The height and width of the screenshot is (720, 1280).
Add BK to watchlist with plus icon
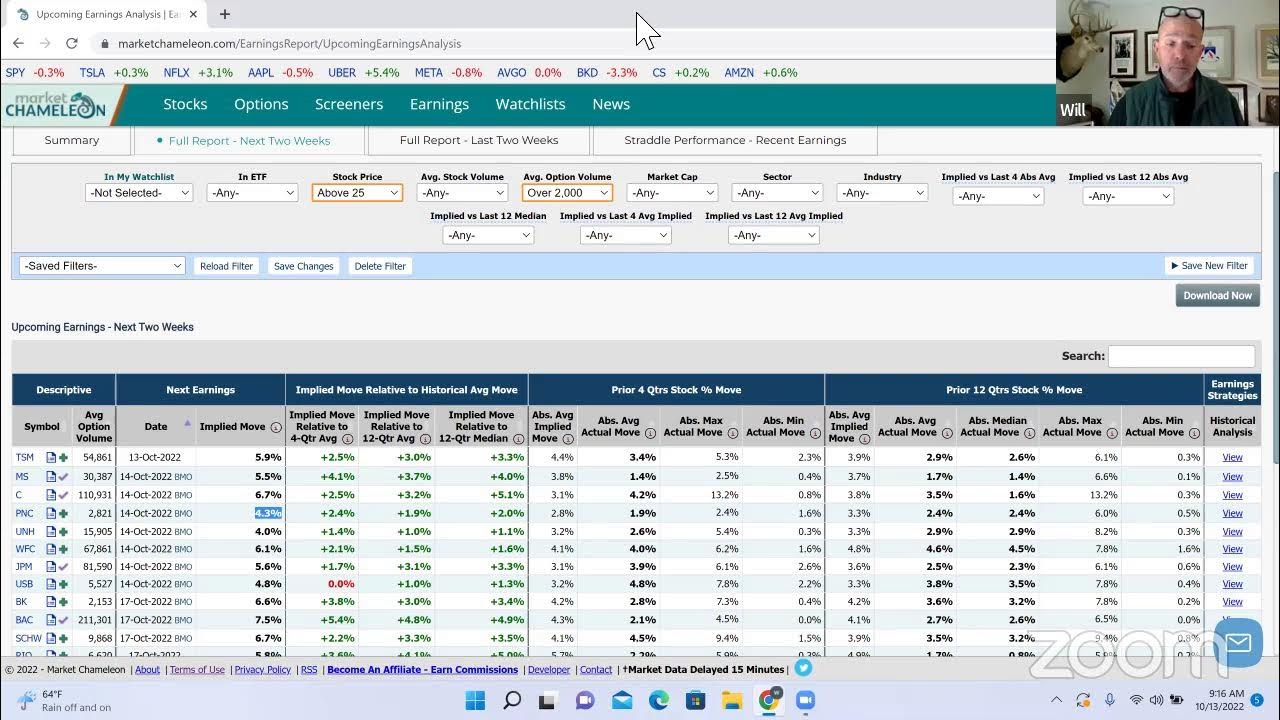click(x=63, y=602)
